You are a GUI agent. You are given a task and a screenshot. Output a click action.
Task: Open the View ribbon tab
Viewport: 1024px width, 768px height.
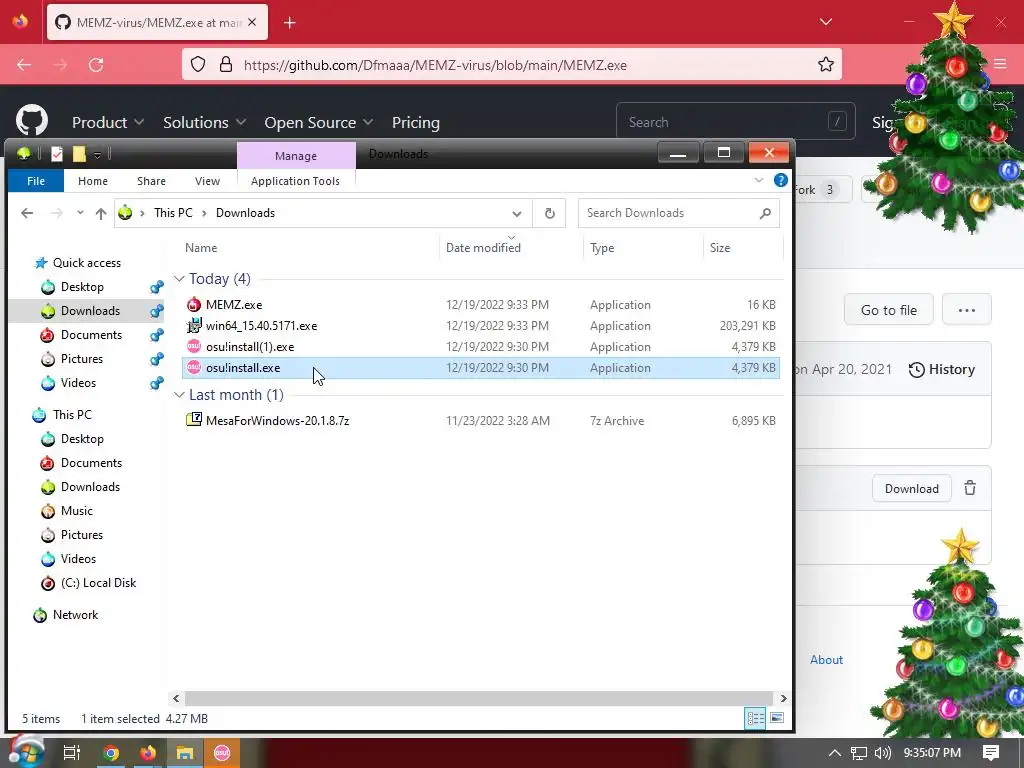point(207,181)
